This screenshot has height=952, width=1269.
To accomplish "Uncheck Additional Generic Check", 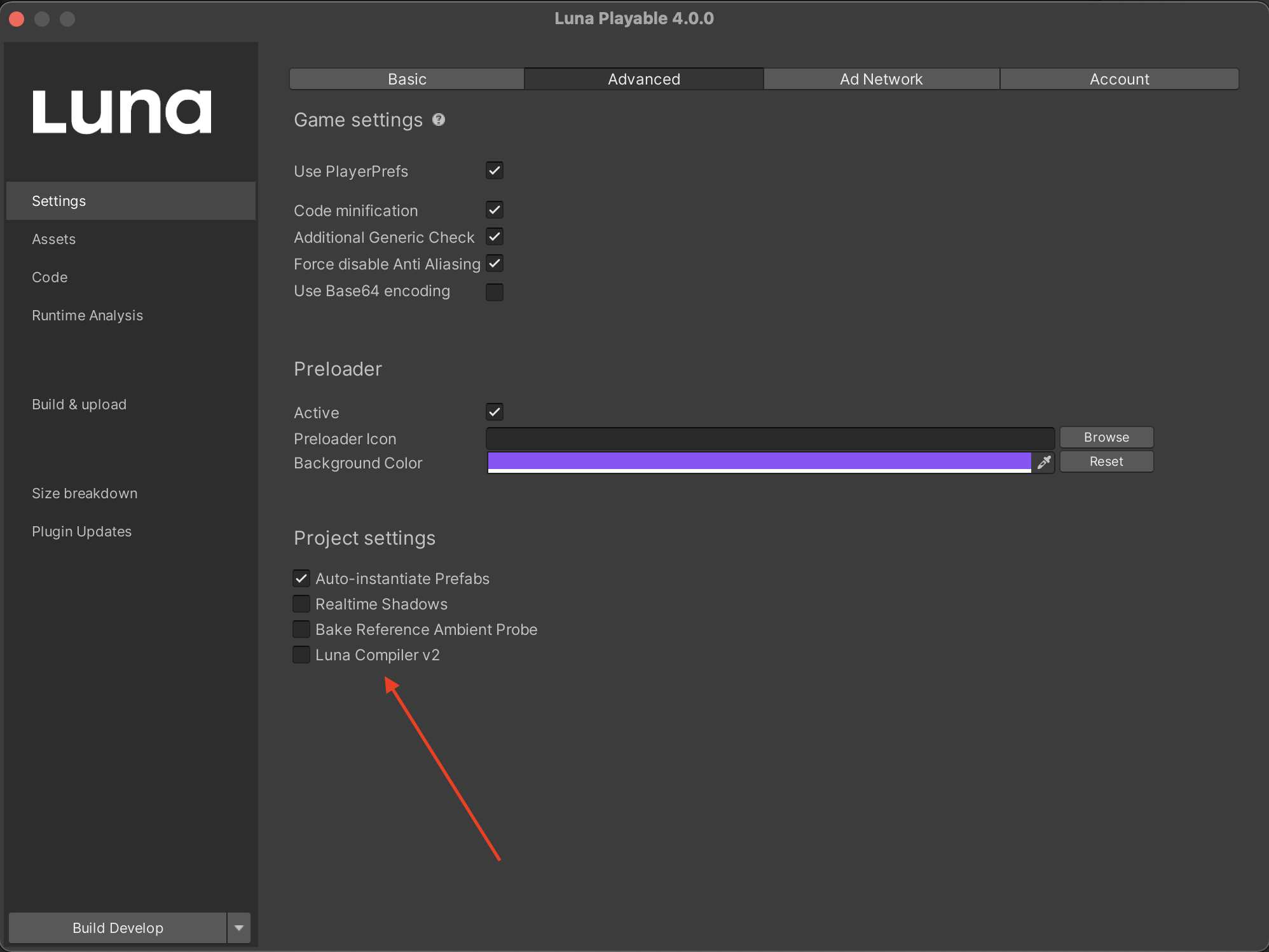I will point(495,236).
